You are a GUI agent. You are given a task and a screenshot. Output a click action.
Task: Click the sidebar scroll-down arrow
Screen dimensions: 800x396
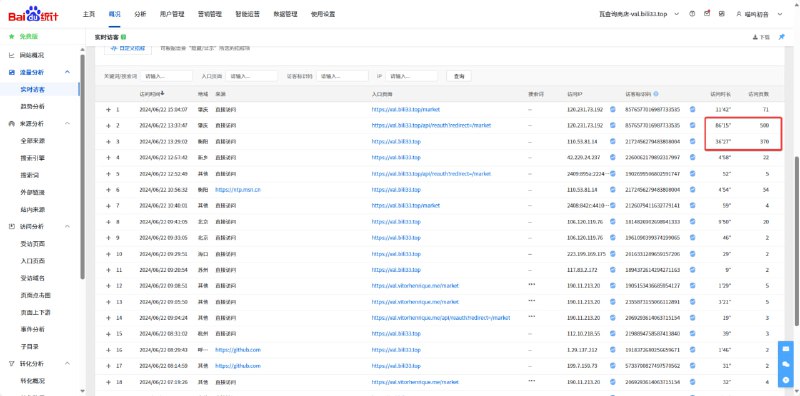(82, 391)
